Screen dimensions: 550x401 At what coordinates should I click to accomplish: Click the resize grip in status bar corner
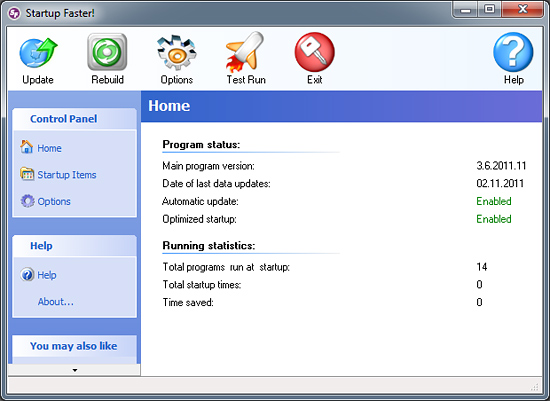point(535,387)
